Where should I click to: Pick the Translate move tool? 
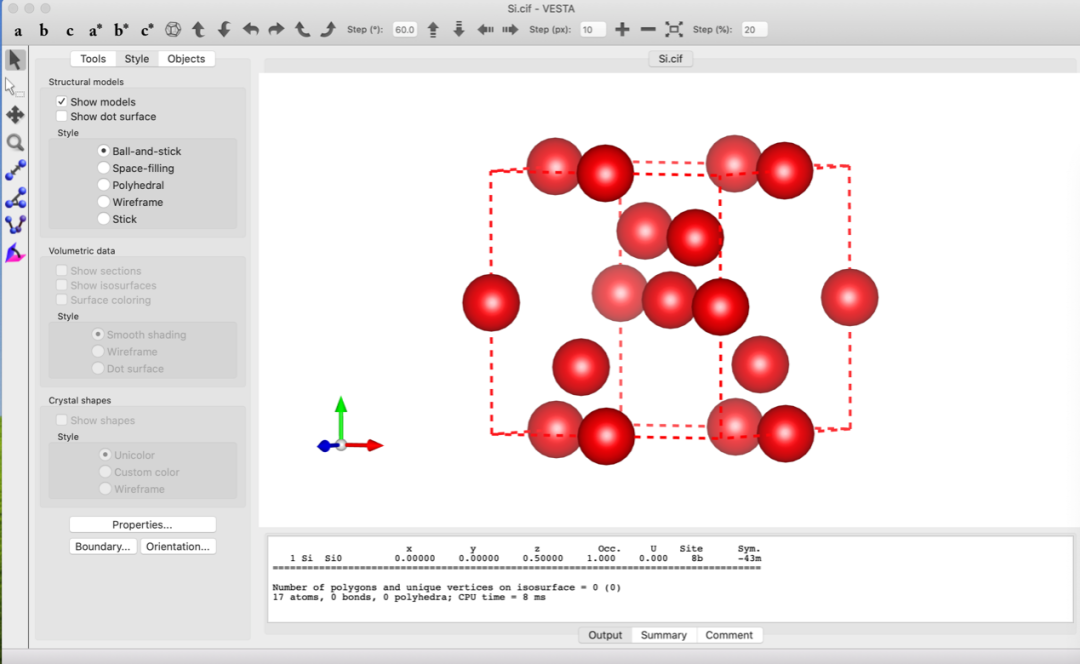[15, 115]
